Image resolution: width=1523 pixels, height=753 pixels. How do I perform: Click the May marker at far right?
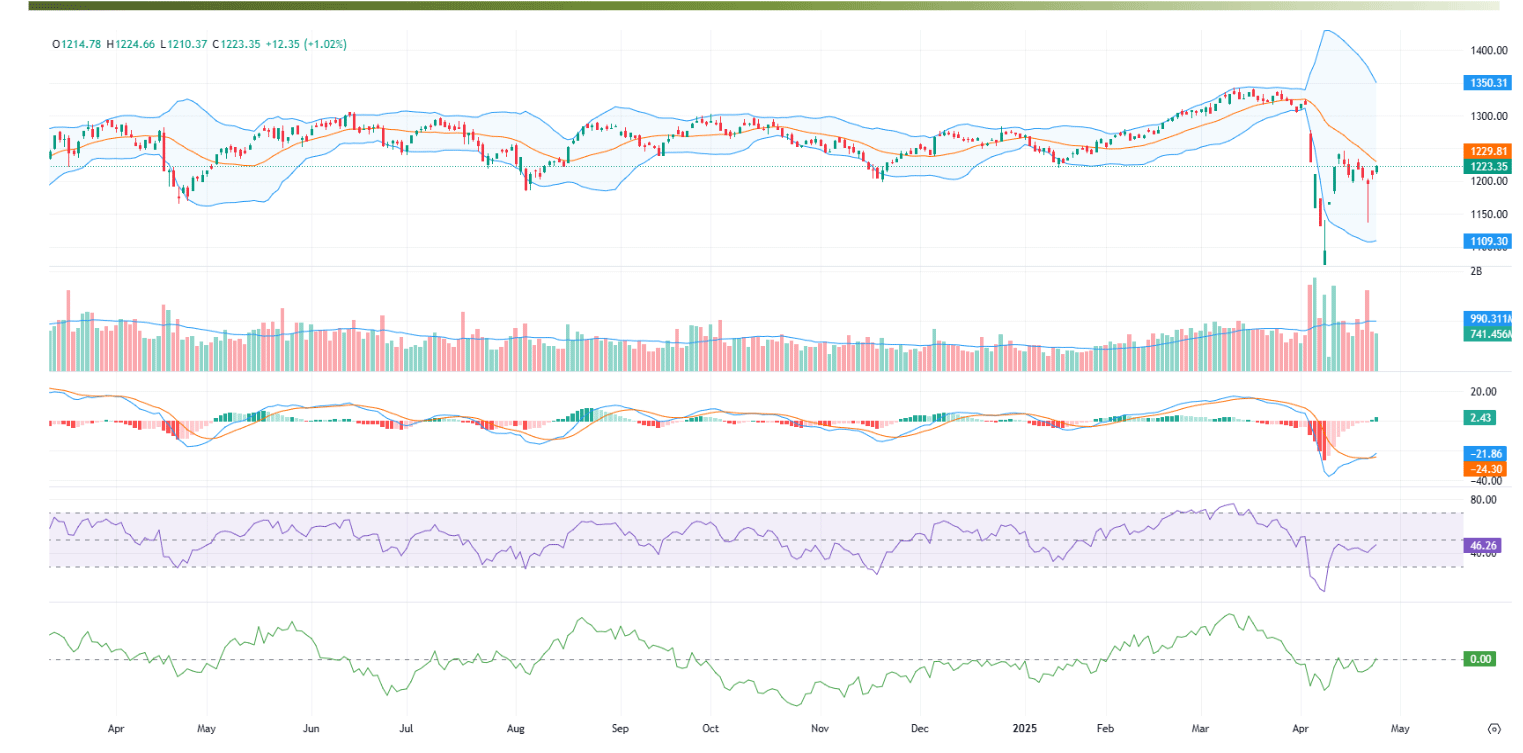pyautogui.click(x=1400, y=729)
